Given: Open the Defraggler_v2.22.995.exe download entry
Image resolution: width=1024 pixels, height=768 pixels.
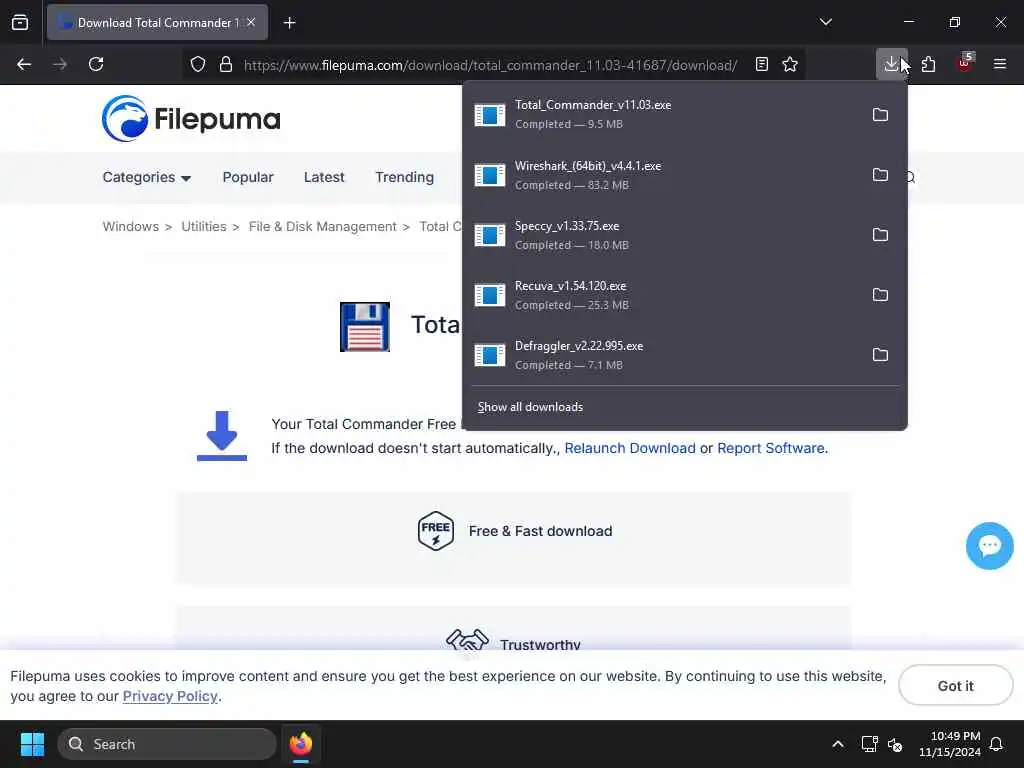Looking at the screenshot, I should click(663, 355).
